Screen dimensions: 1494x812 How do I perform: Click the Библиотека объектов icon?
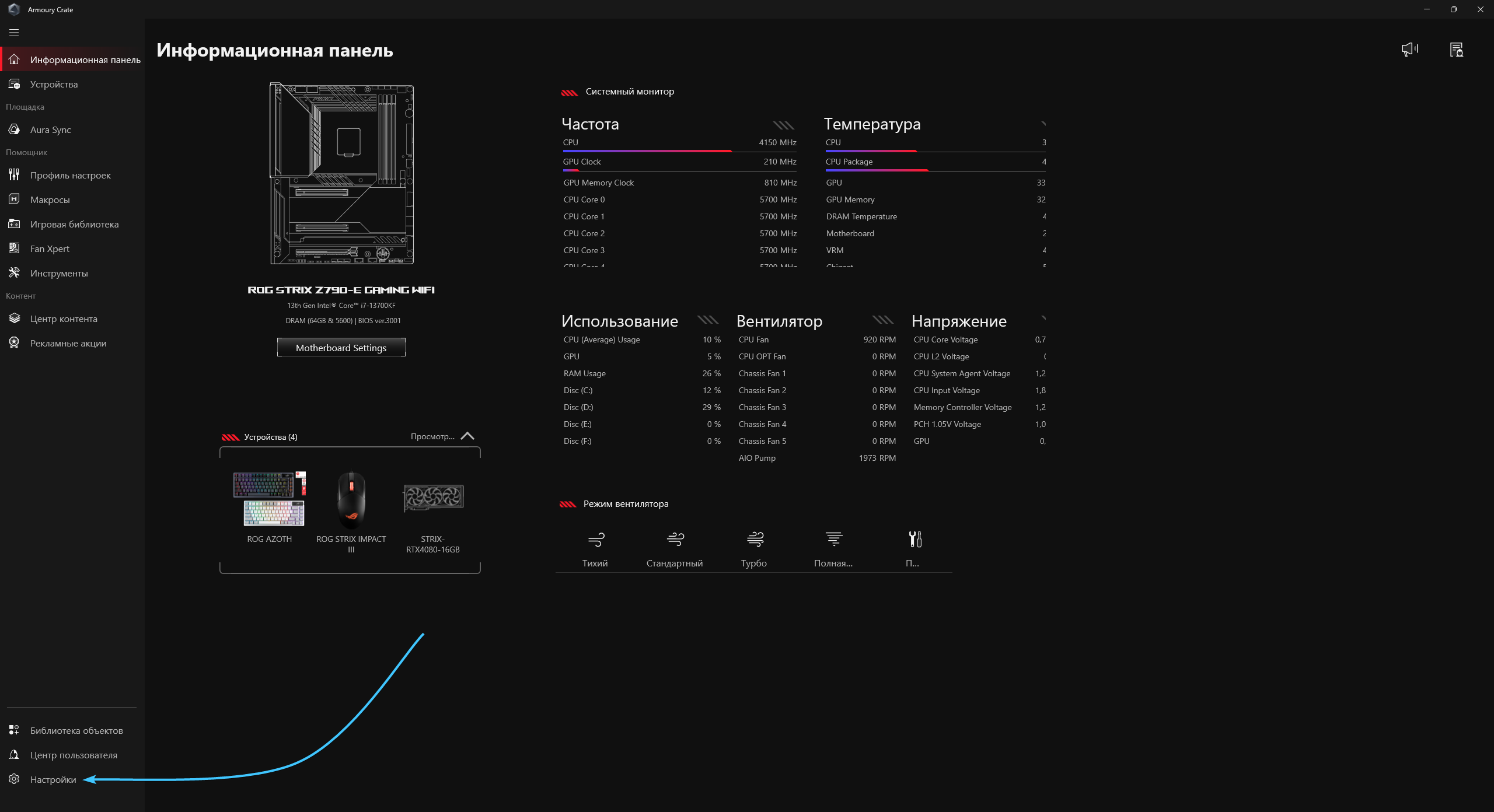click(14, 730)
